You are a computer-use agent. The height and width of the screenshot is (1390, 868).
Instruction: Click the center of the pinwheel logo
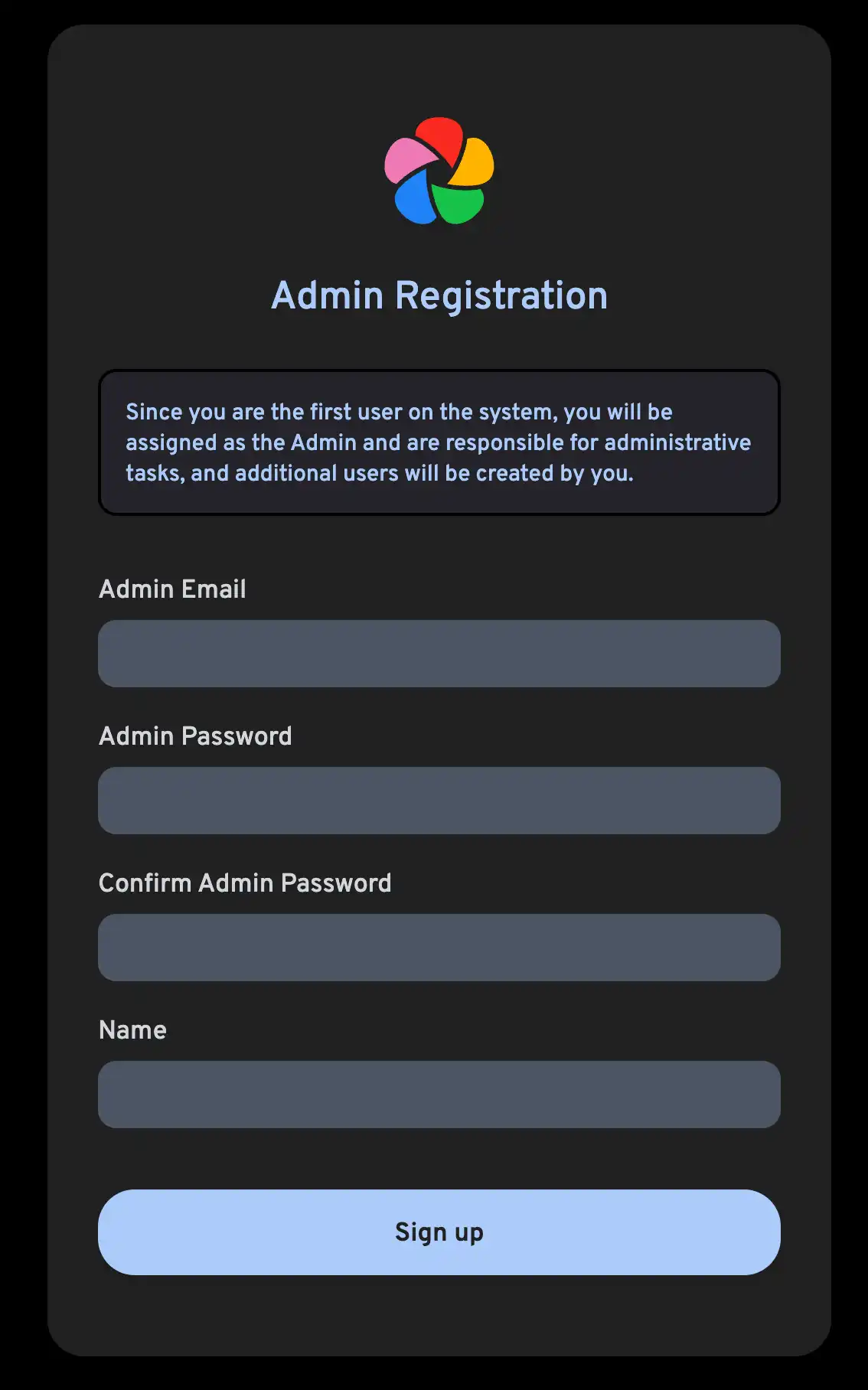439,170
